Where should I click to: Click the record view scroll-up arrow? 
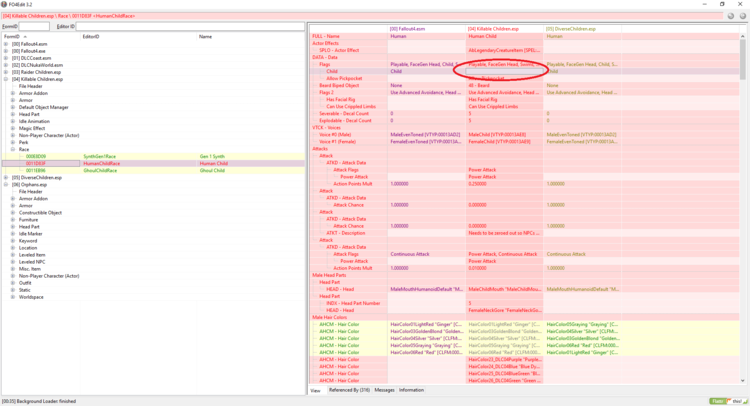742,36
